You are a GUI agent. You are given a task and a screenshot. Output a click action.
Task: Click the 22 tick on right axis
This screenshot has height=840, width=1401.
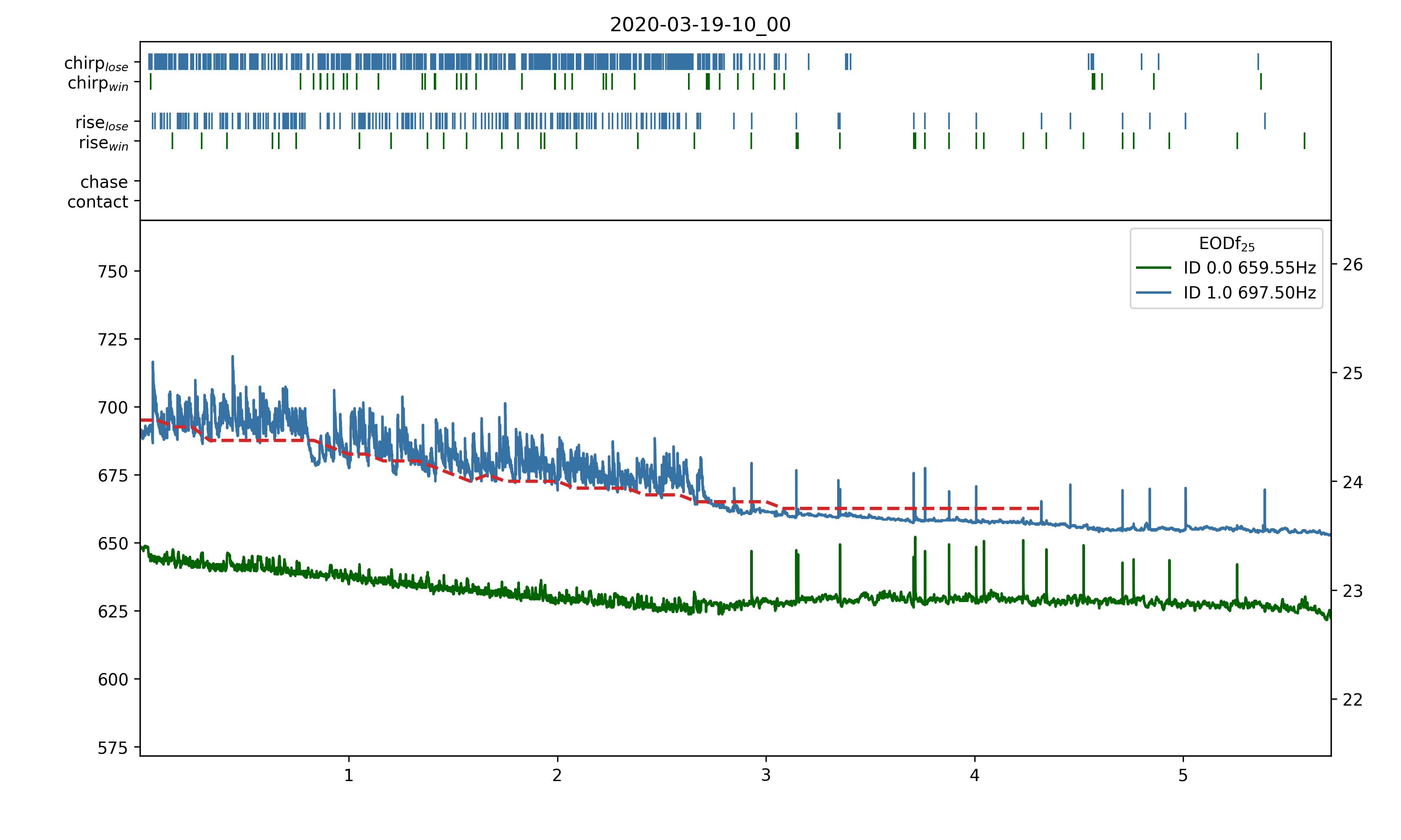pyautogui.click(x=1352, y=700)
